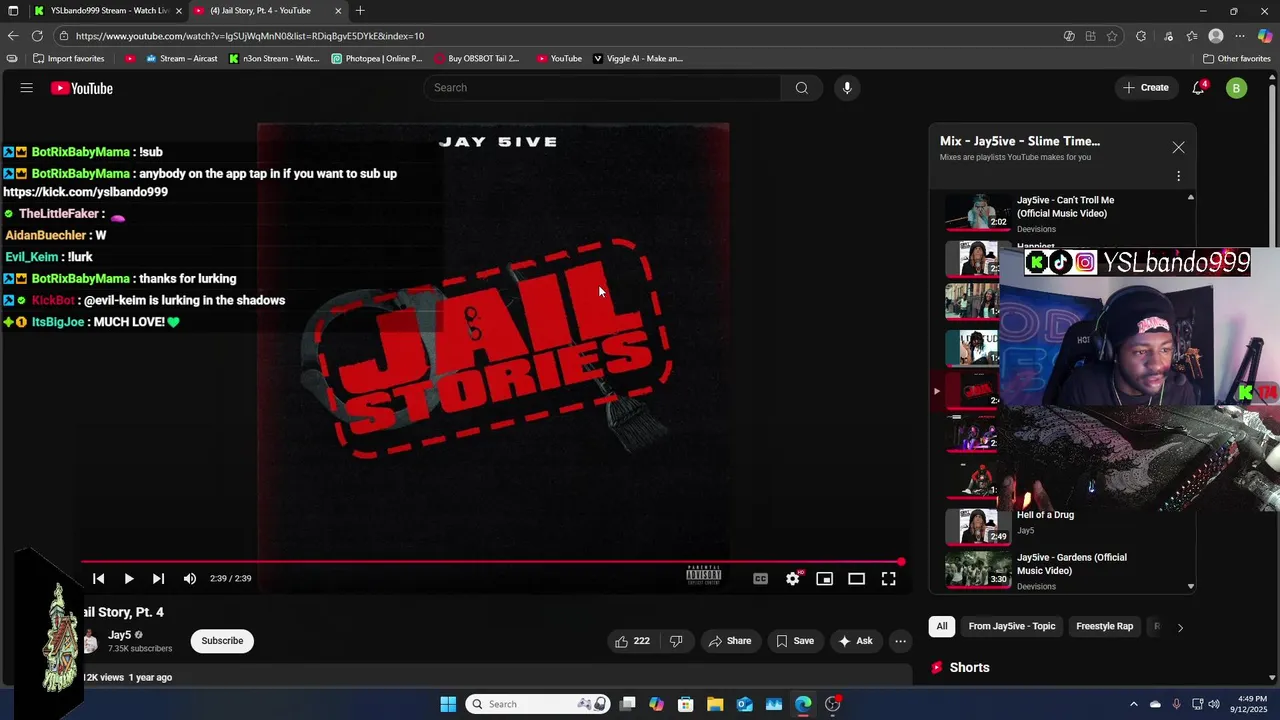Screen dimensions: 1280x720
Task: Add this page to favorites star
Action: pyautogui.click(x=1112, y=36)
